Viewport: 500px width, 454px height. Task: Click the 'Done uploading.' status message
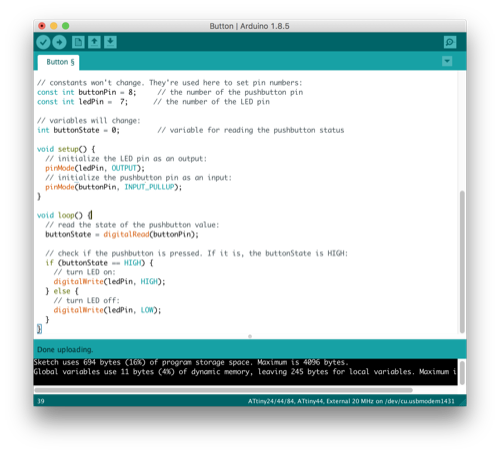(x=65, y=350)
